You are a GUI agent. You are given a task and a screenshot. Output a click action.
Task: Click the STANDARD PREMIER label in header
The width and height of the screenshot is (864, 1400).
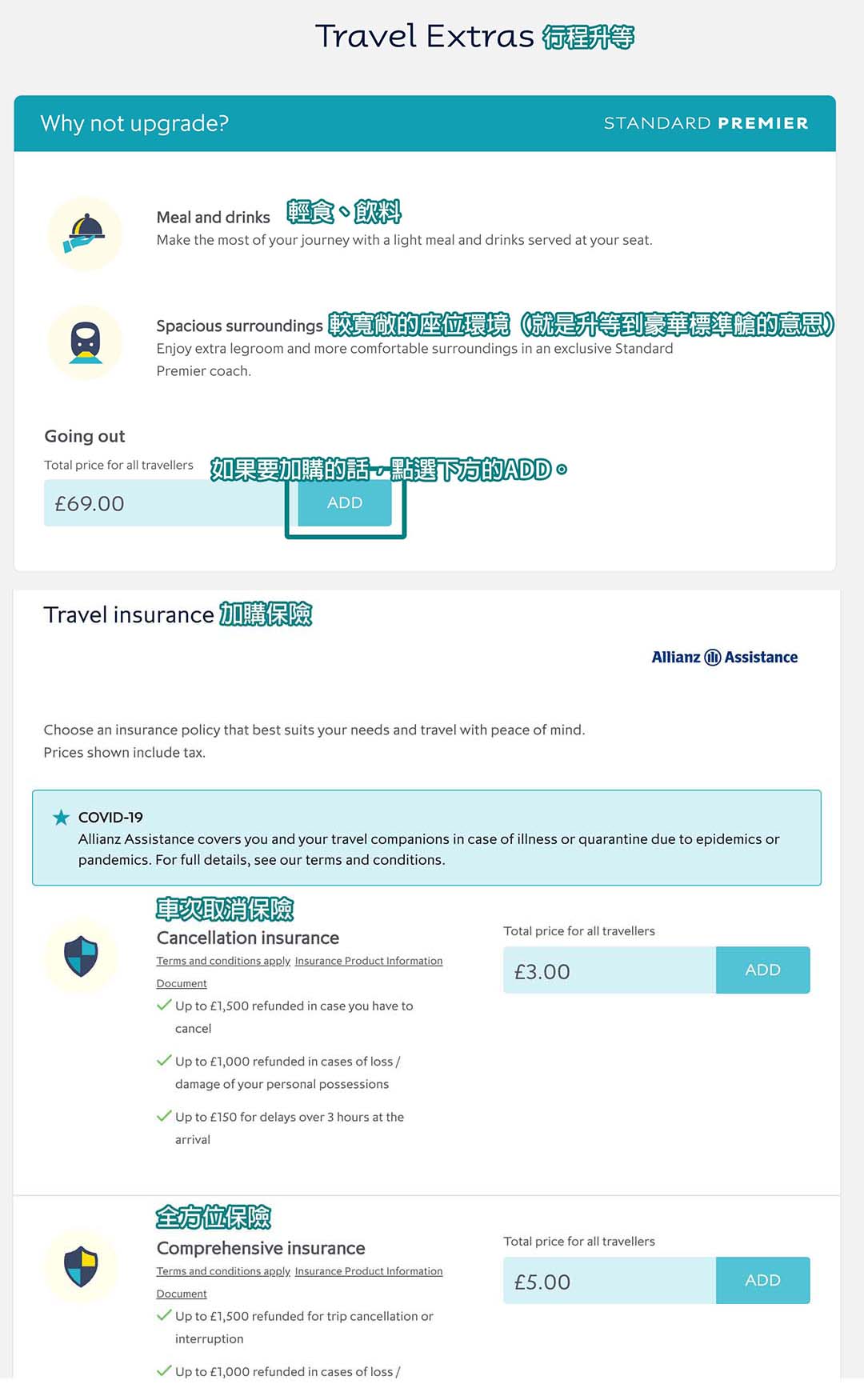tap(706, 123)
